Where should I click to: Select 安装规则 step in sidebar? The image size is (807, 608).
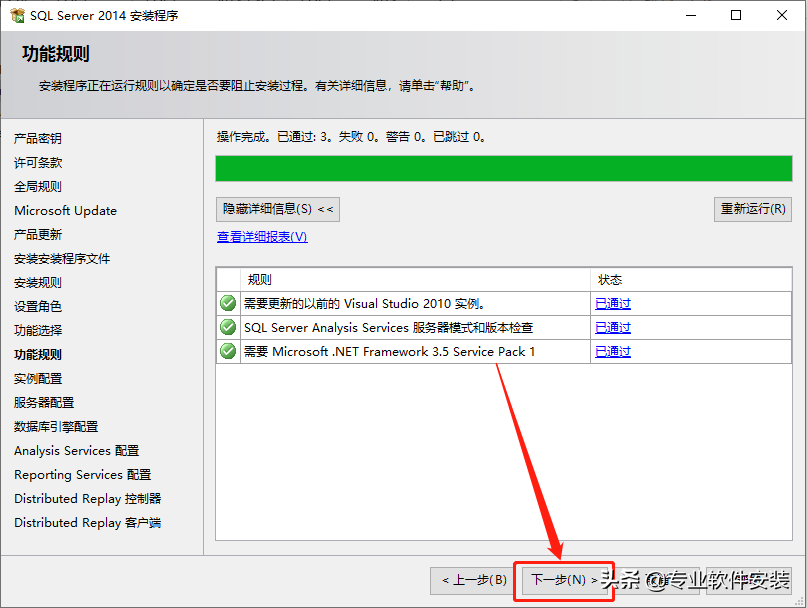[38, 283]
